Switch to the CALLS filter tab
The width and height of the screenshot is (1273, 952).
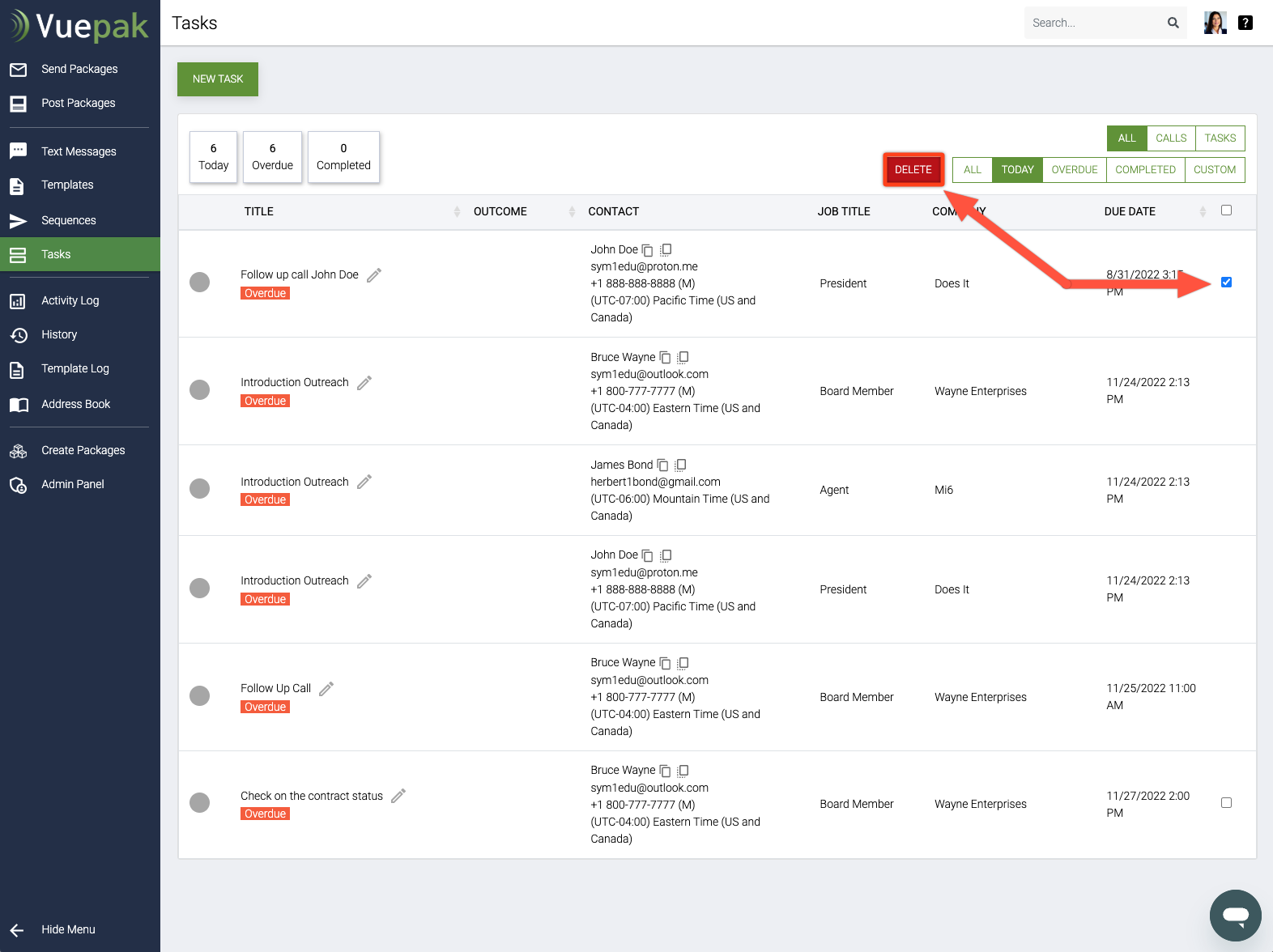coord(1171,138)
